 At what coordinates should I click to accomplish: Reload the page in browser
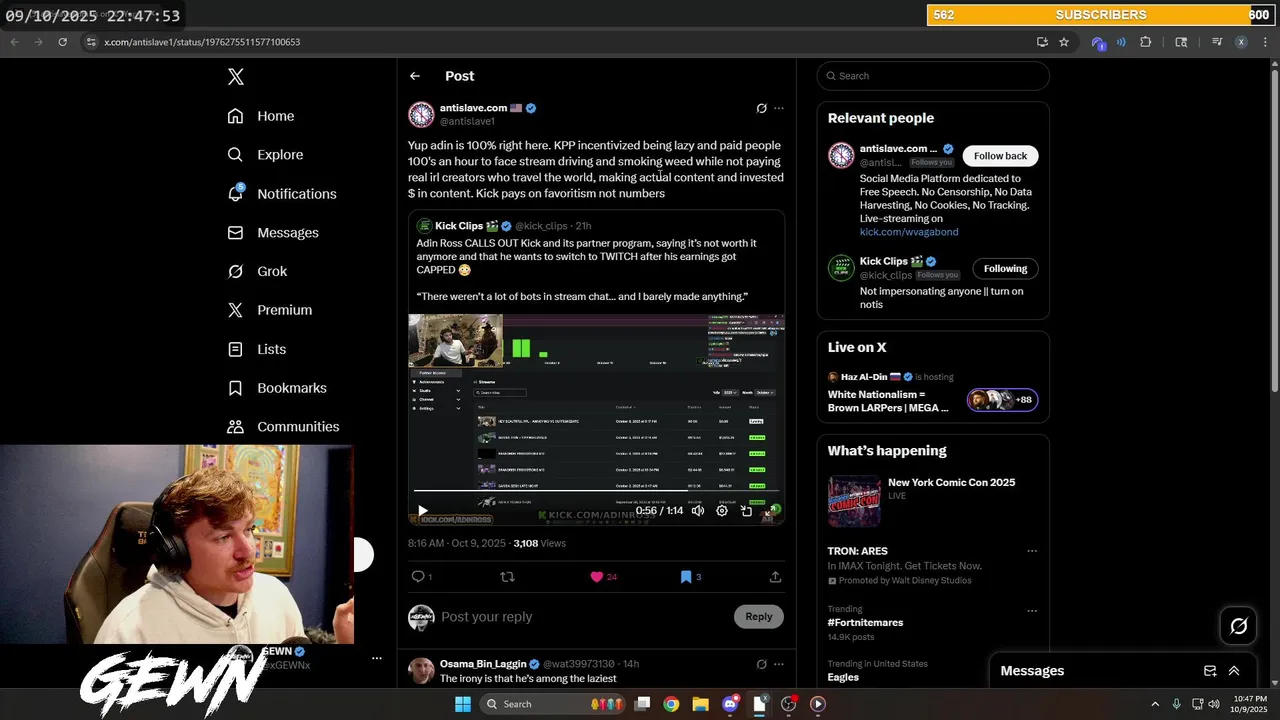62,42
